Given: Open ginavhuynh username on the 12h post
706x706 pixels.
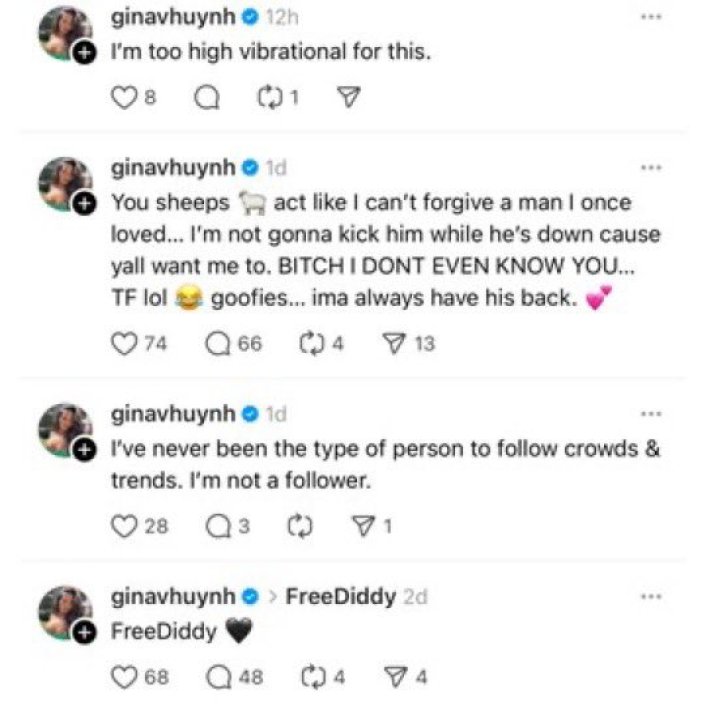Looking at the screenshot, I should coord(173,17).
